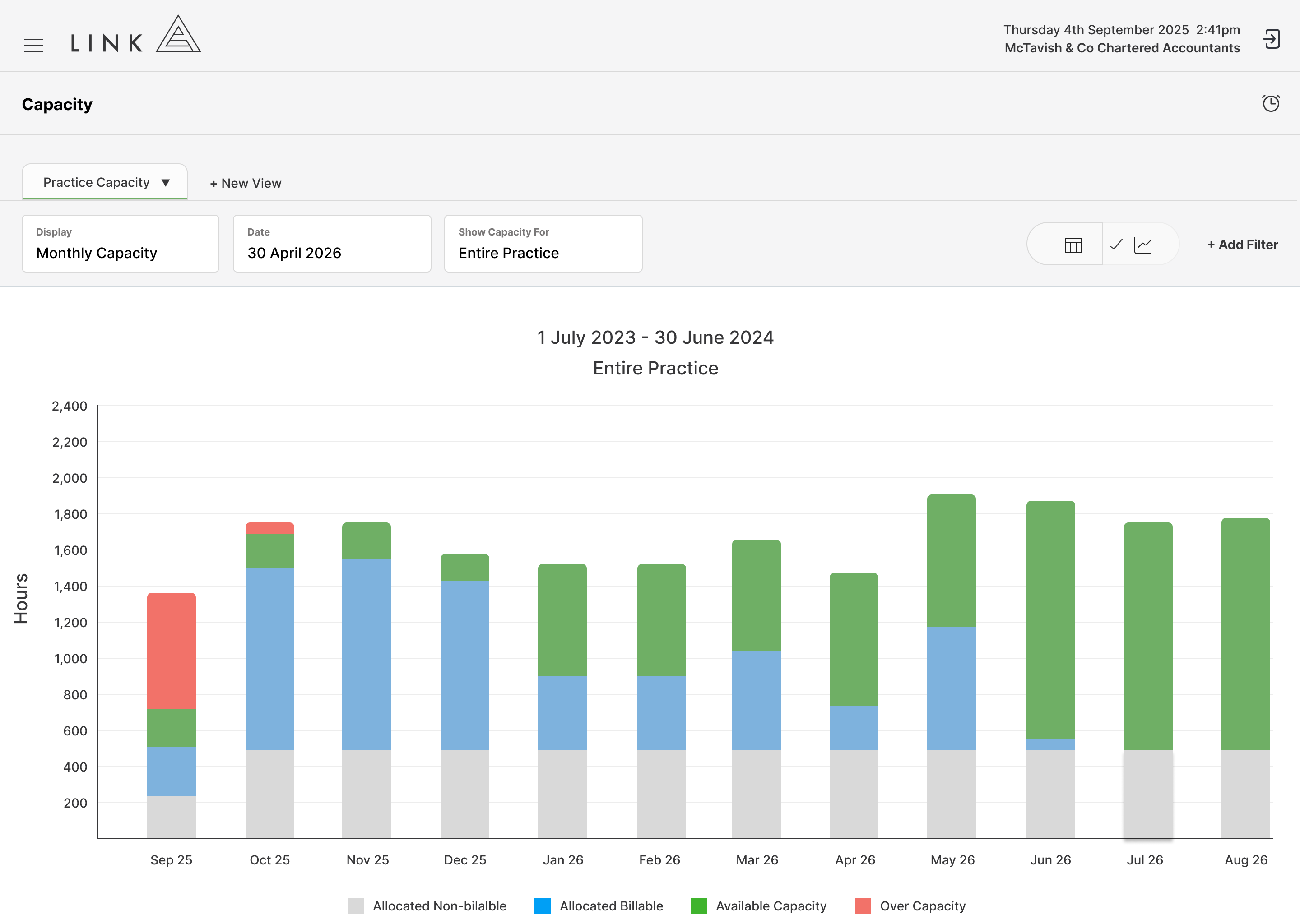Click the Allocated Billable legend swatch

click(x=543, y=906)
